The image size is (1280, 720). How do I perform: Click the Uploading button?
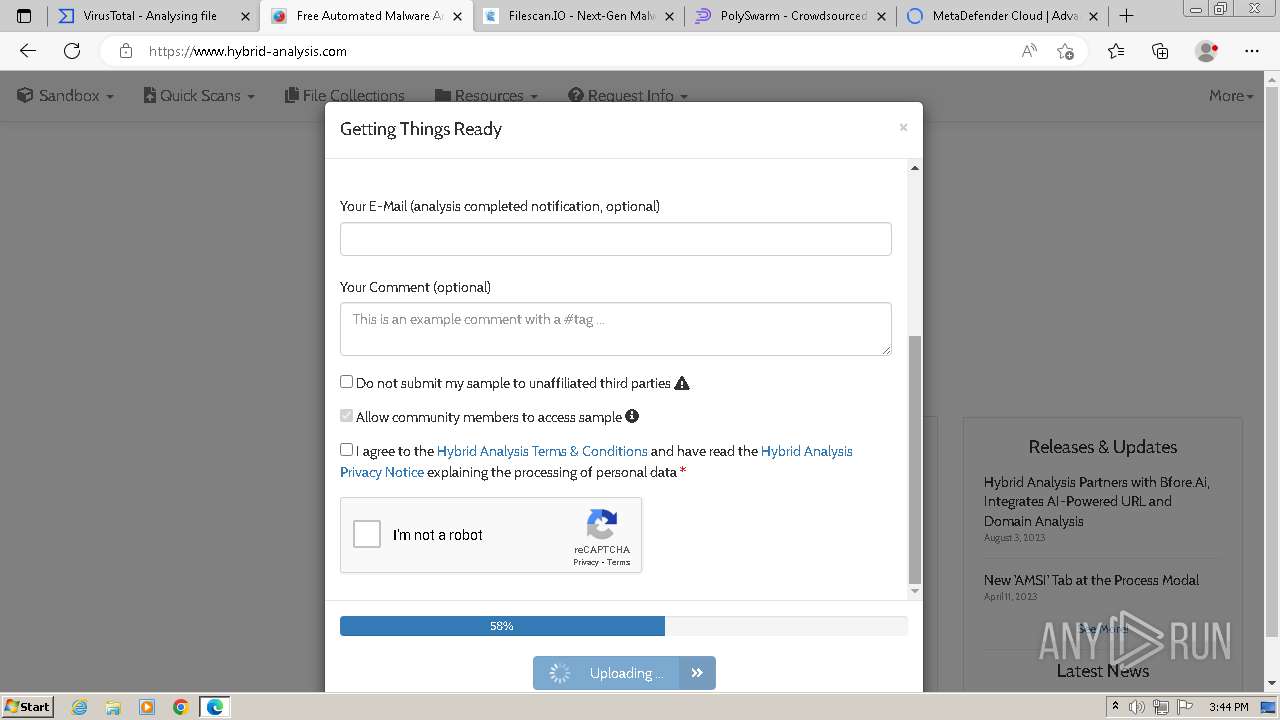[606, 673]
